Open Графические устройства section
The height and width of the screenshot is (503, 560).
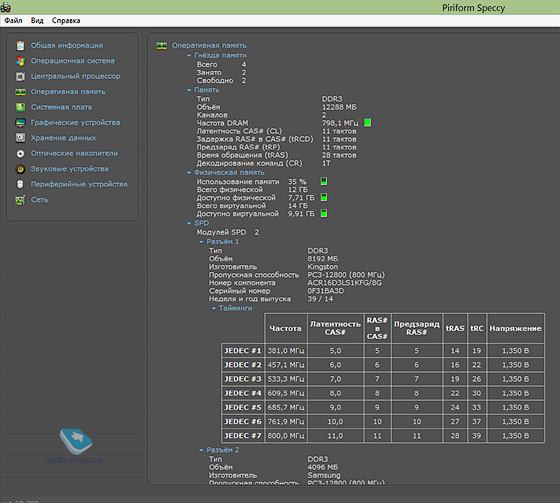(75, 122)
